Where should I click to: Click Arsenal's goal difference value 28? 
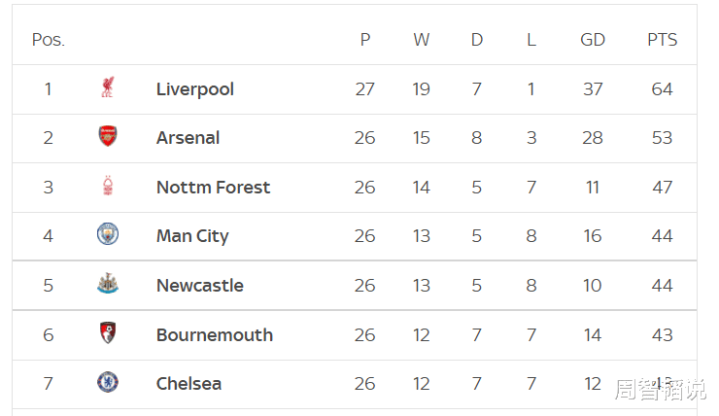(x=593, y=138)
